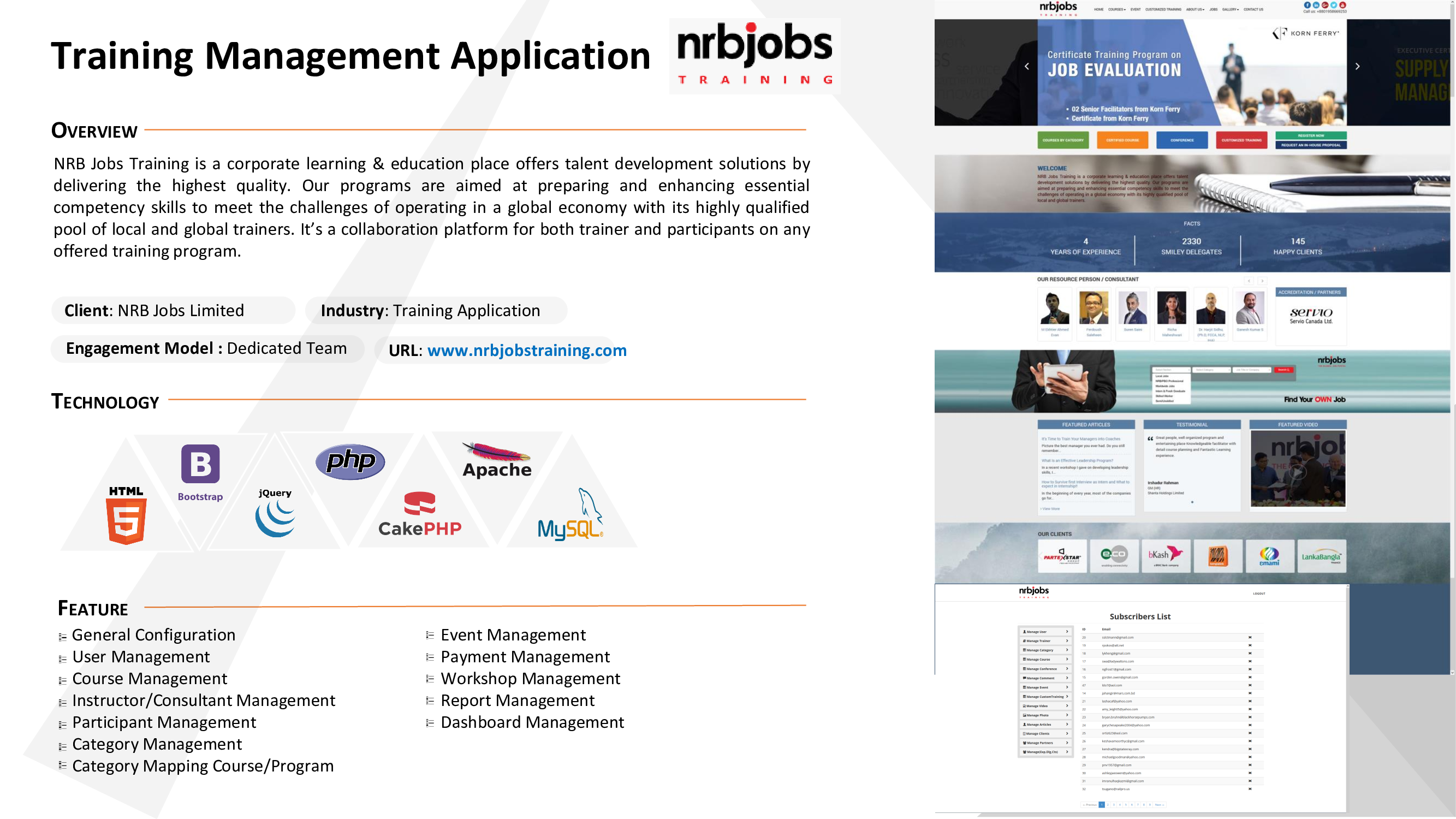
Task: Click the nrbjobs logo in the admin panel header
Action: (1034, 592)
